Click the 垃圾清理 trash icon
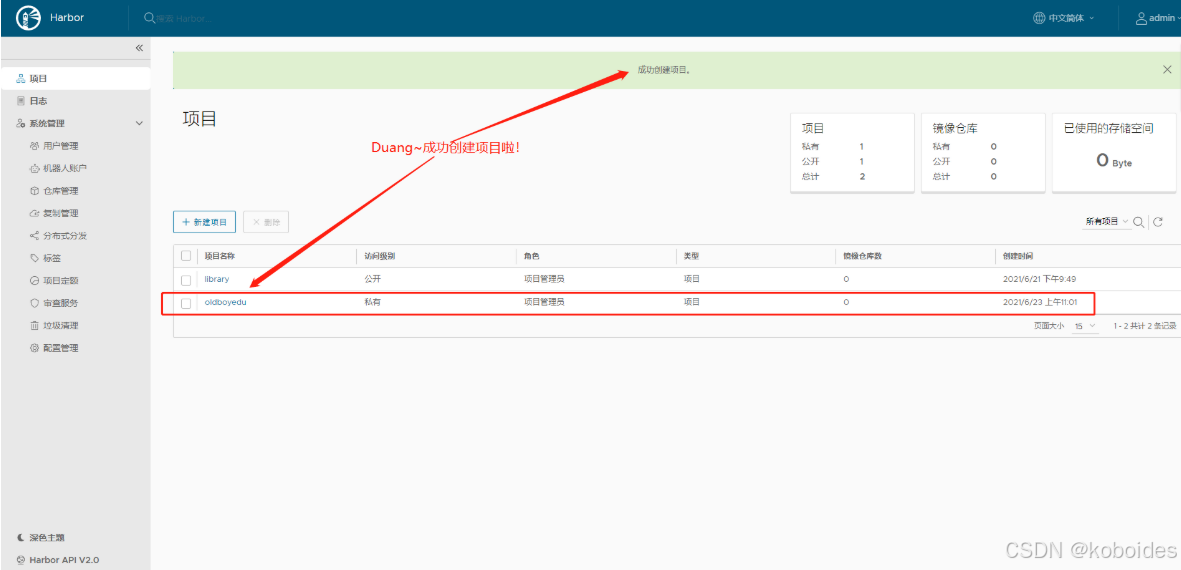 34,325
